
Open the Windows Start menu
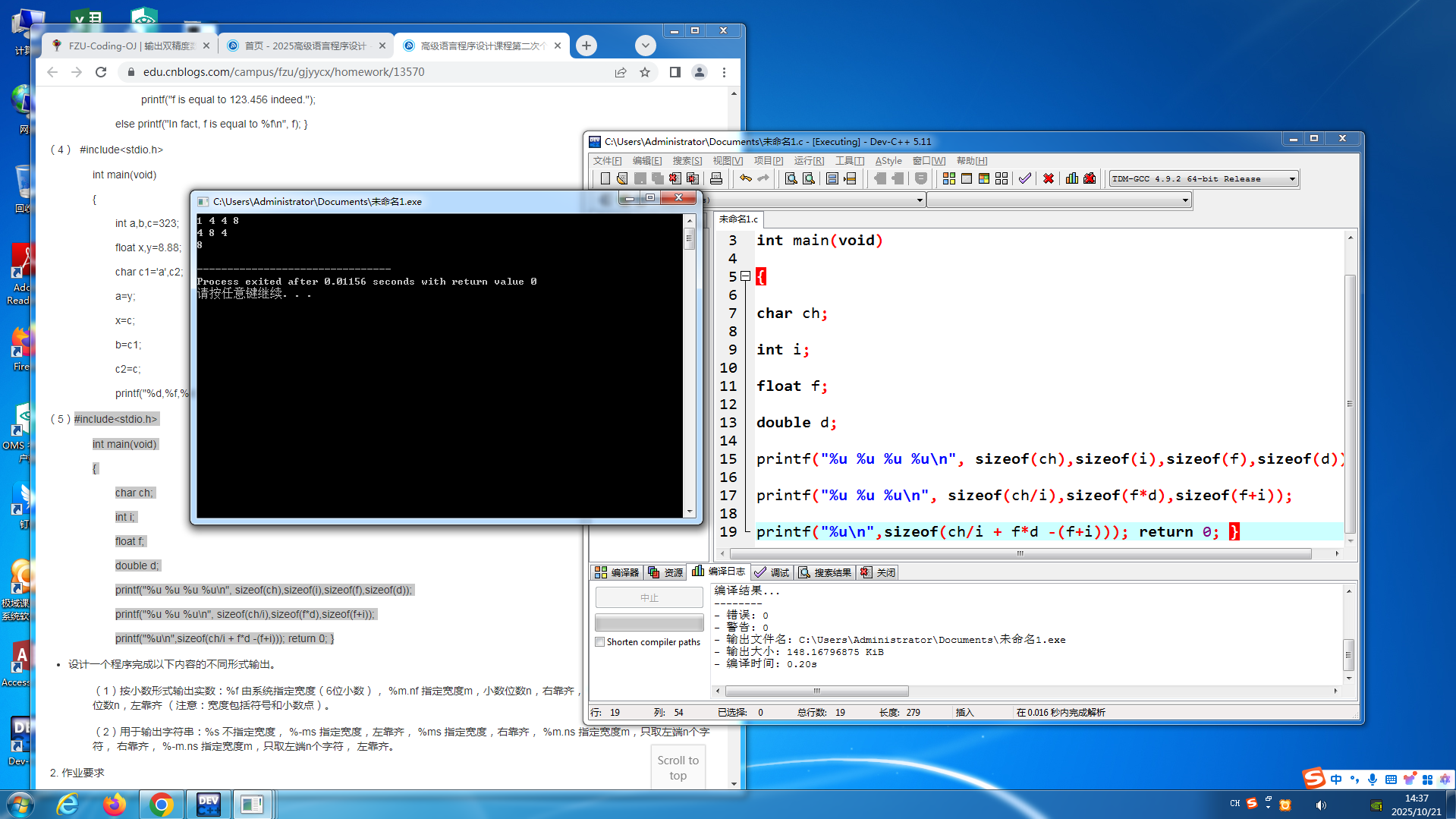[20, 804]
